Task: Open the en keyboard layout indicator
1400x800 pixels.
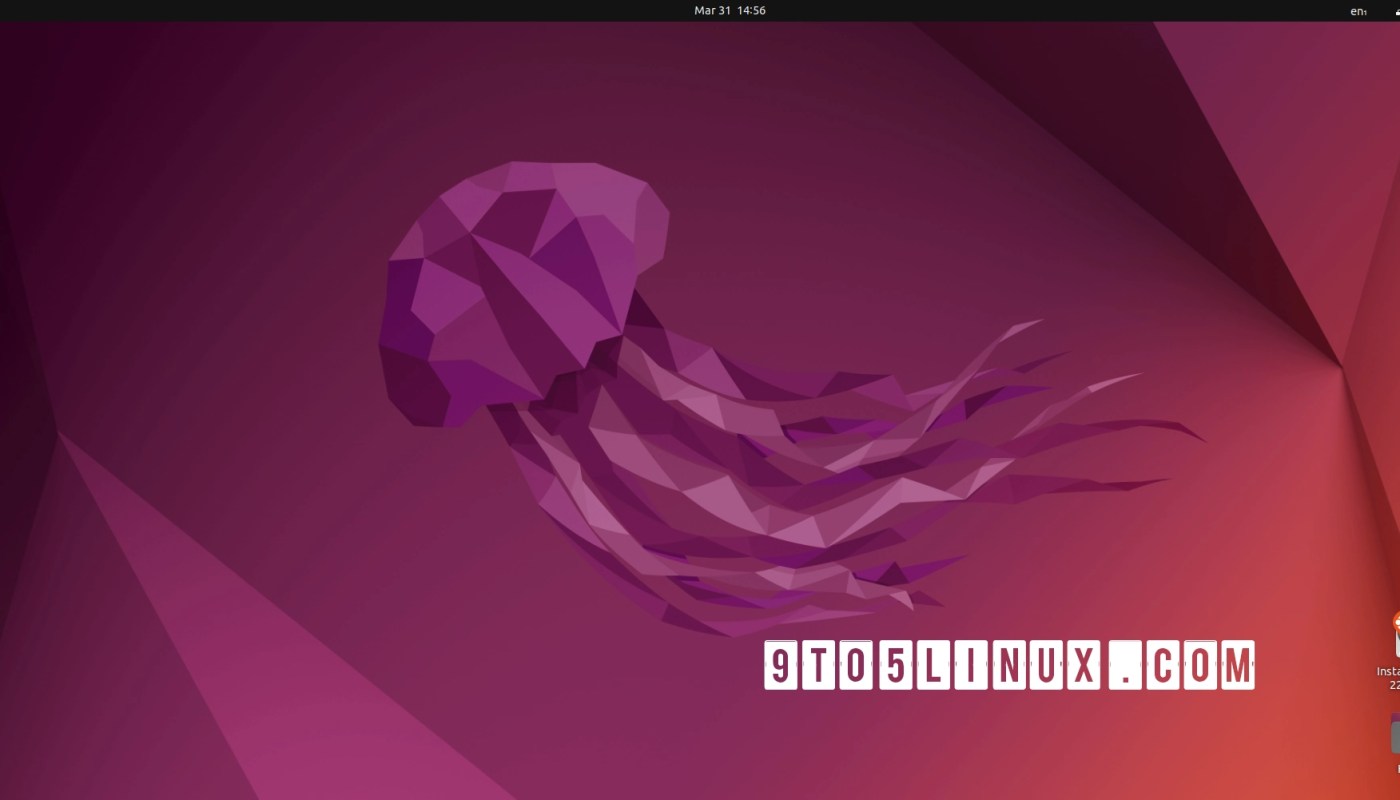Action: (x=1358, y=11)
